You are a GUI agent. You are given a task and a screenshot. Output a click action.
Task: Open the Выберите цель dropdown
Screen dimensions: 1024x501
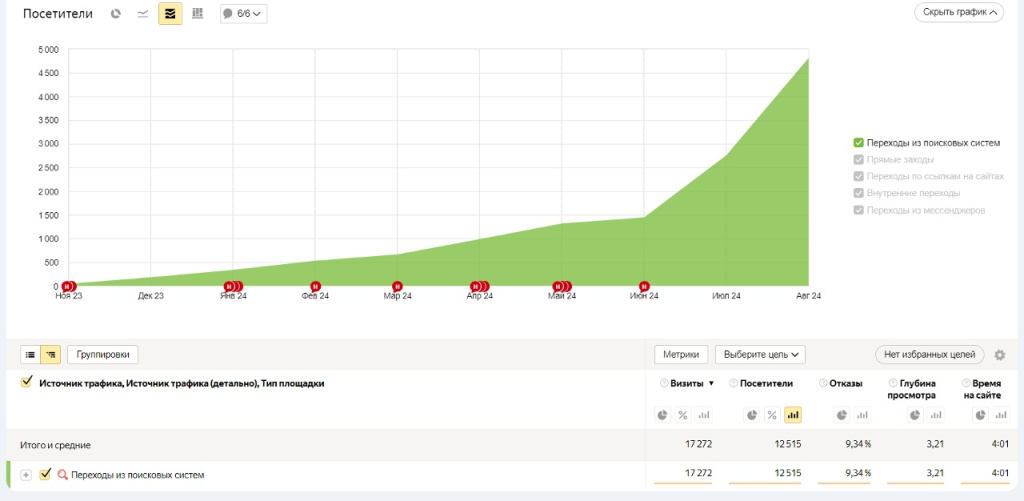(760, 355)
